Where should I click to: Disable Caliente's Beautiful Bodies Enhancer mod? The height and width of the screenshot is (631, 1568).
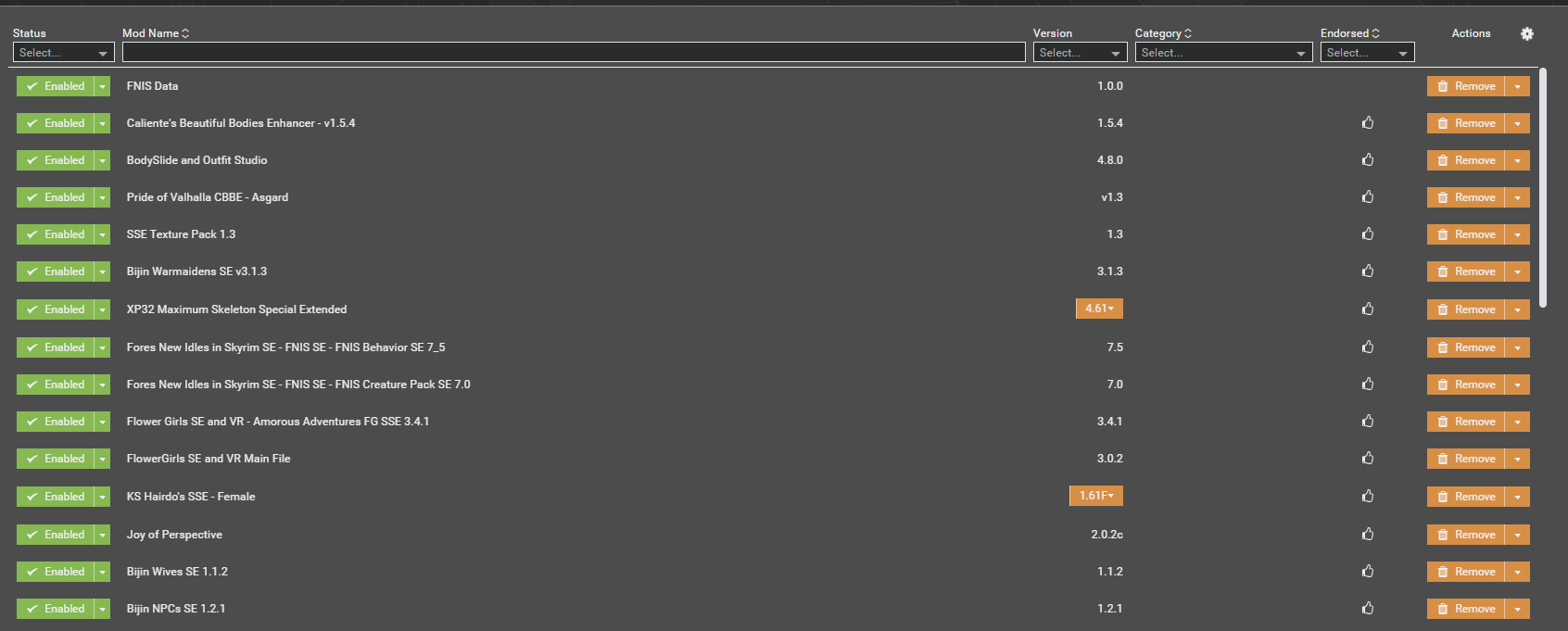pyautogui.click(x=56, y=123)
